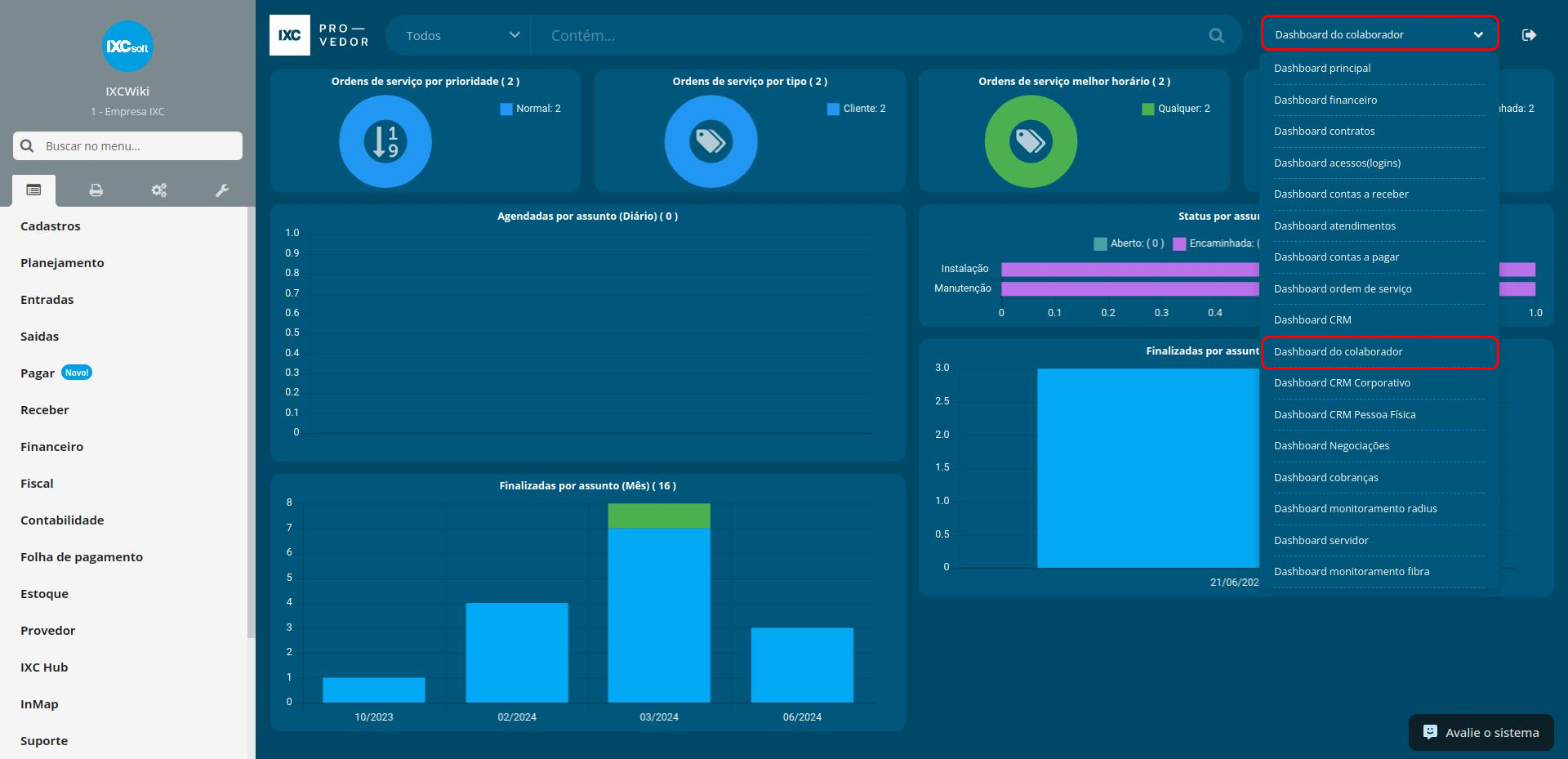This screenshot has width=1568, height=759.
Task: Open the menu list tab icon
Action: [33, 190]
